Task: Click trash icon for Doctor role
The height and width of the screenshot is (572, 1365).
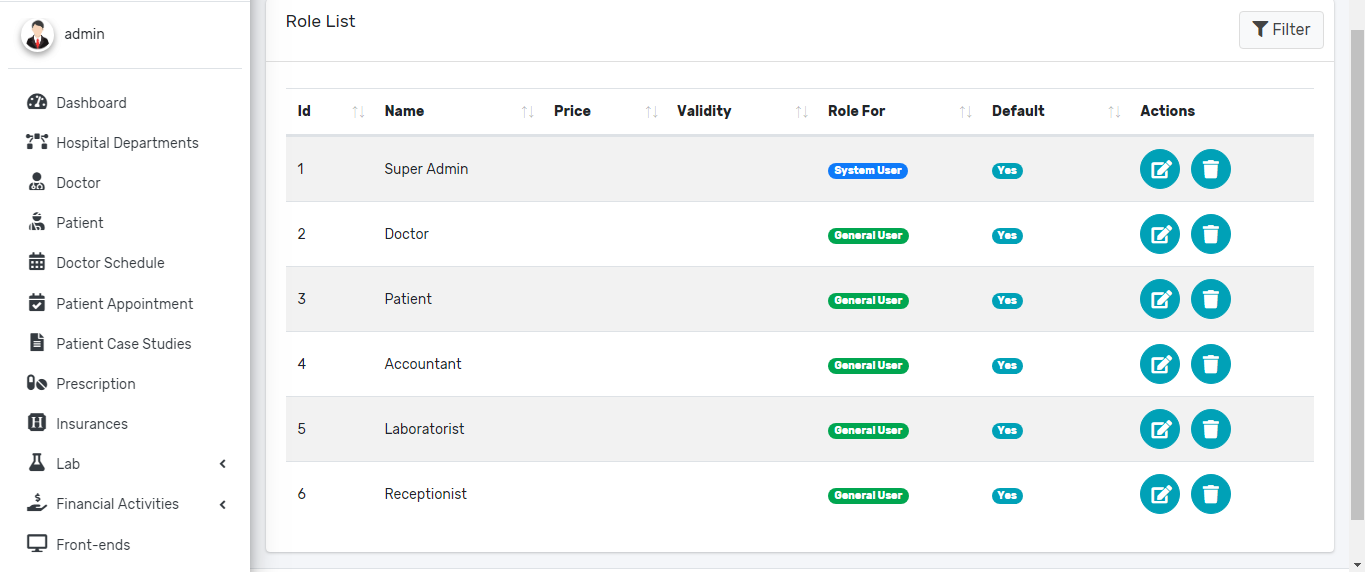Action: 1210,234
